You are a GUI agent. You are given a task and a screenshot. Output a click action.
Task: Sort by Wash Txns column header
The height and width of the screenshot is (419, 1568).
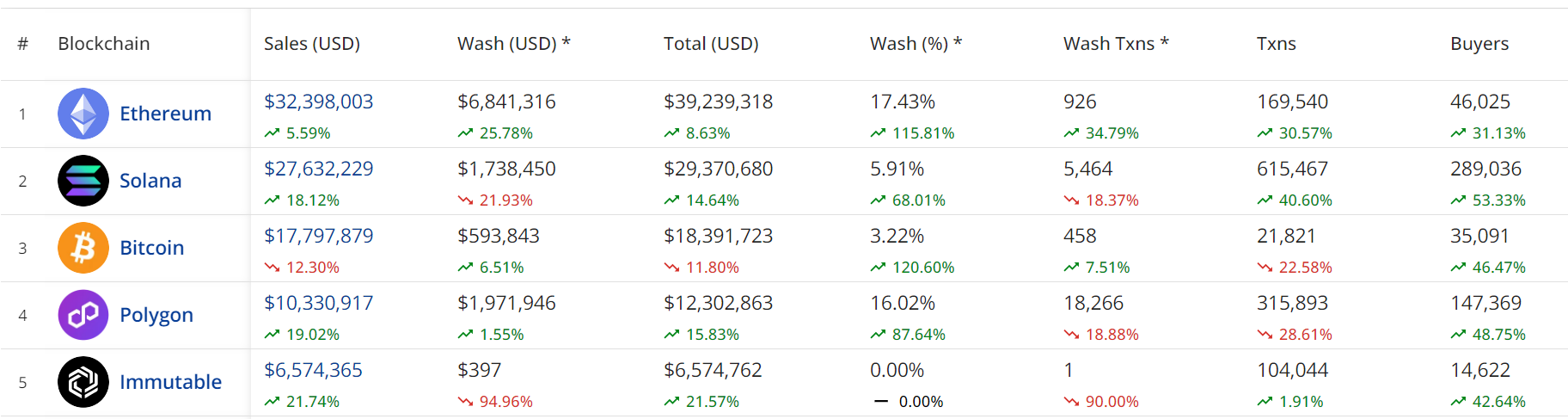tap(1115, 44)
